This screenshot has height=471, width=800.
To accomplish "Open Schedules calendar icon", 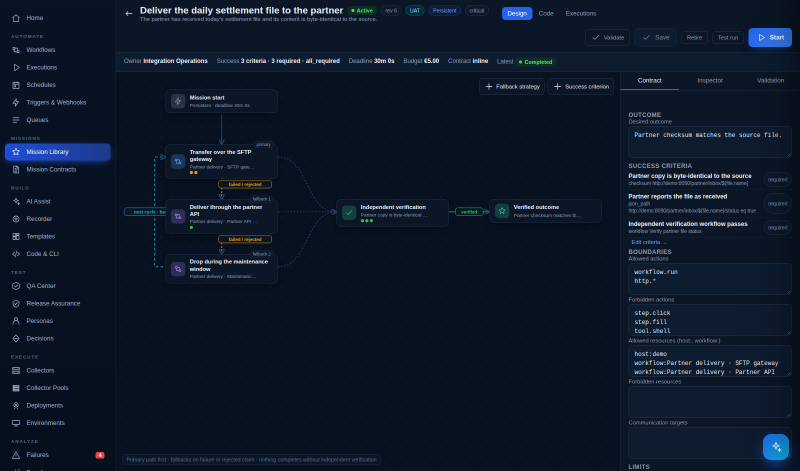I will tap(16, 85).
